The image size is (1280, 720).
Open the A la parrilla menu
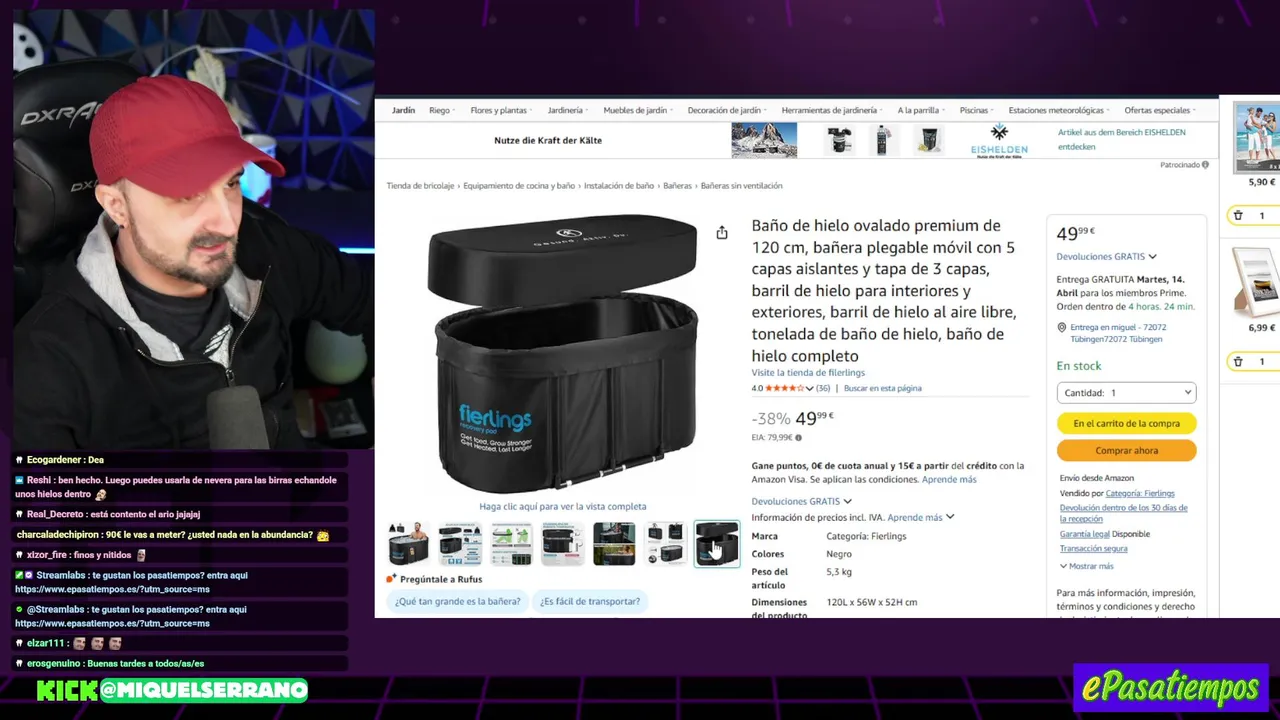click(x=921, y=110)
